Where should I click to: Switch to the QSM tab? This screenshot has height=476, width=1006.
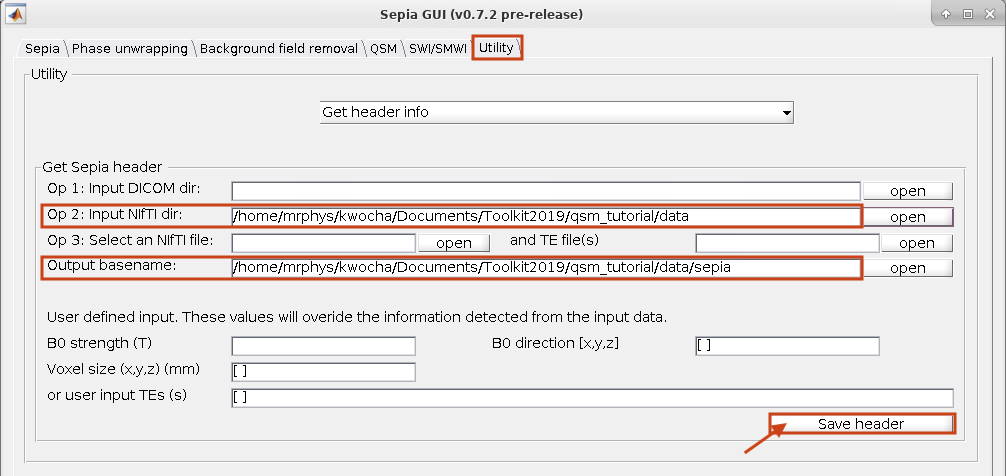click(383, 48)
